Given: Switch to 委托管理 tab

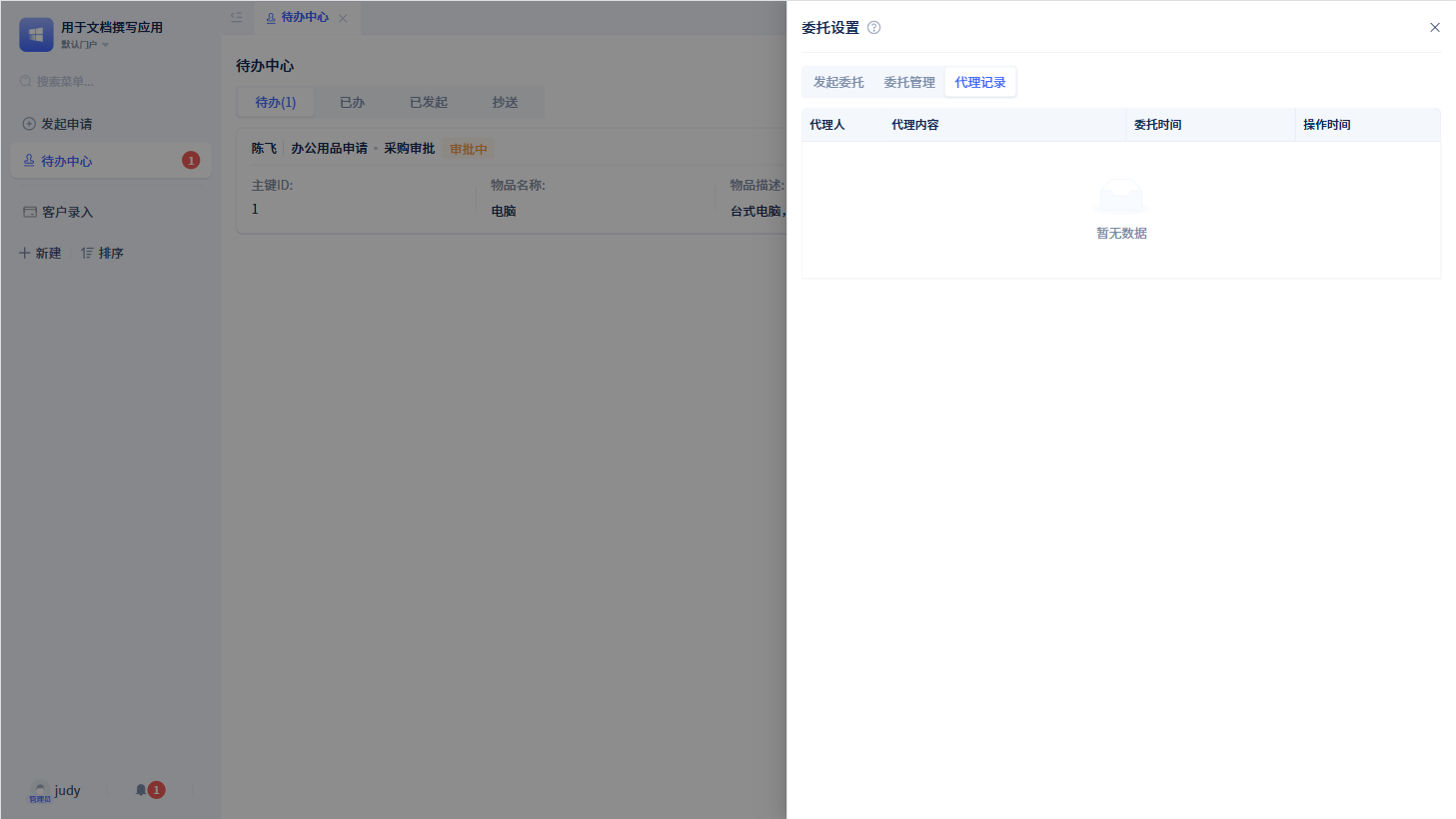Looking at the screenshot, I should tap(909, 82).
